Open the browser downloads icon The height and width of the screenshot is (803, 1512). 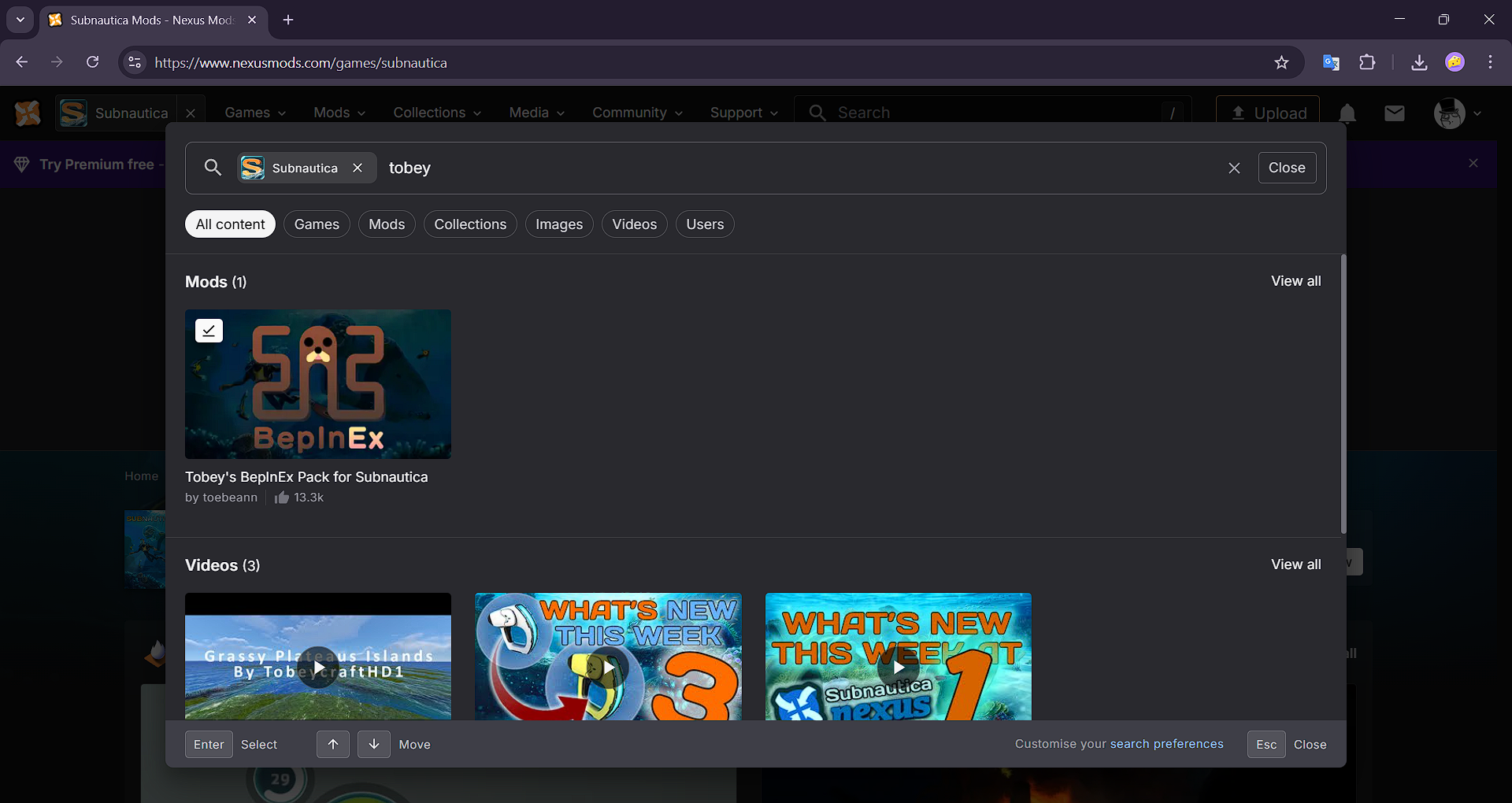point(1419,62)
